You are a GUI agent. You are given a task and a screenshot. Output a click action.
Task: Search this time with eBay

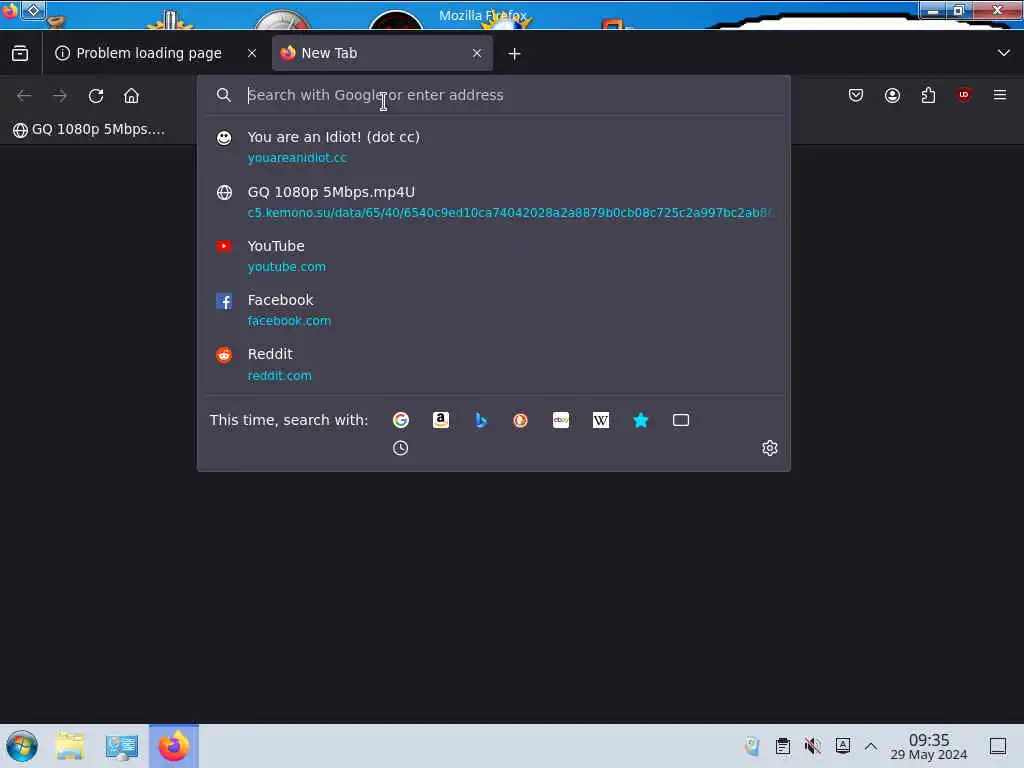561,420
